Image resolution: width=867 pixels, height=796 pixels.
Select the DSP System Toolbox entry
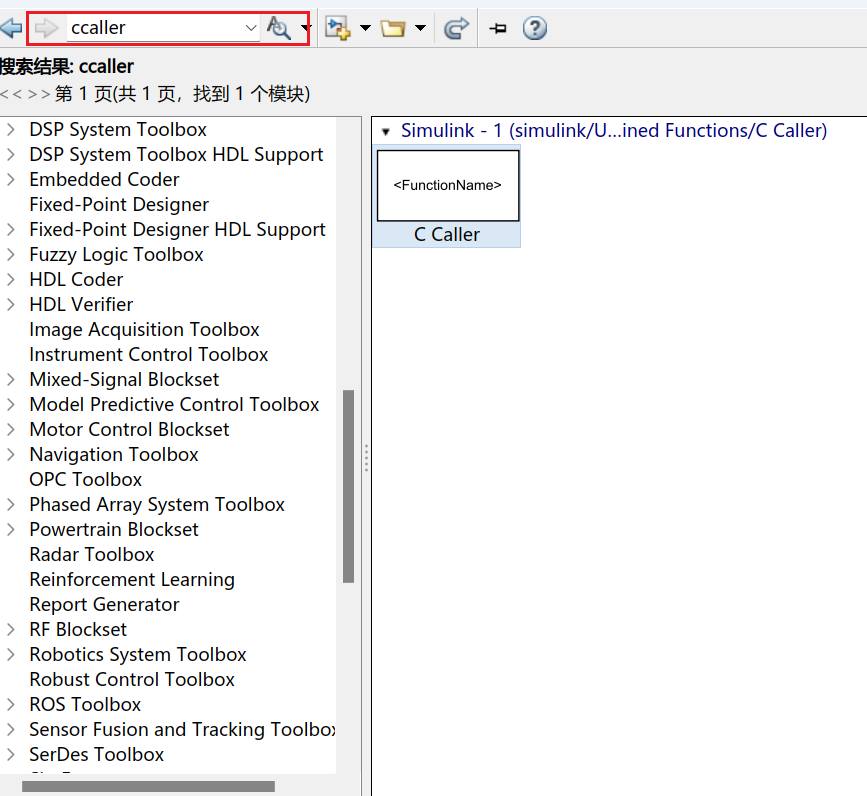pos(117,129)
